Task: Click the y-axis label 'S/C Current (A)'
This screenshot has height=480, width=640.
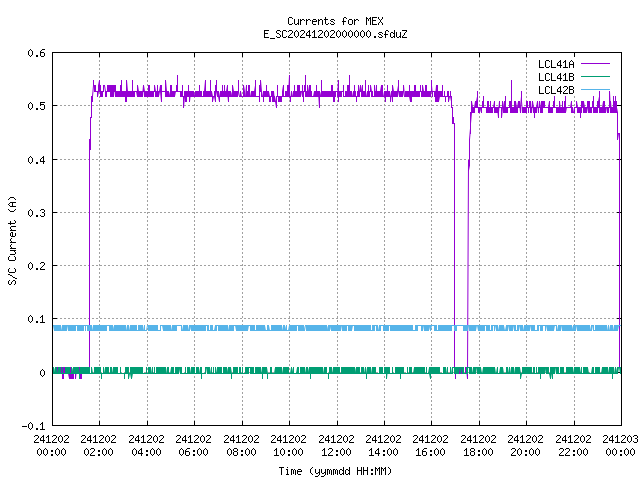Action: pos(12,241)
